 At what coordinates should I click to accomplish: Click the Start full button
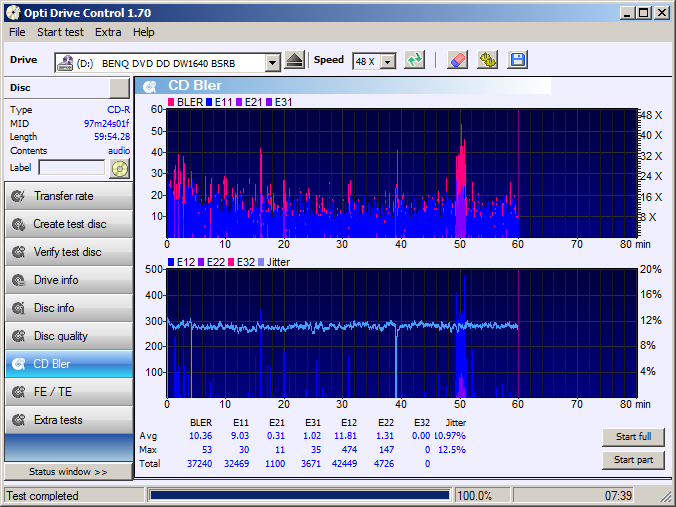(x=633, y=437)
